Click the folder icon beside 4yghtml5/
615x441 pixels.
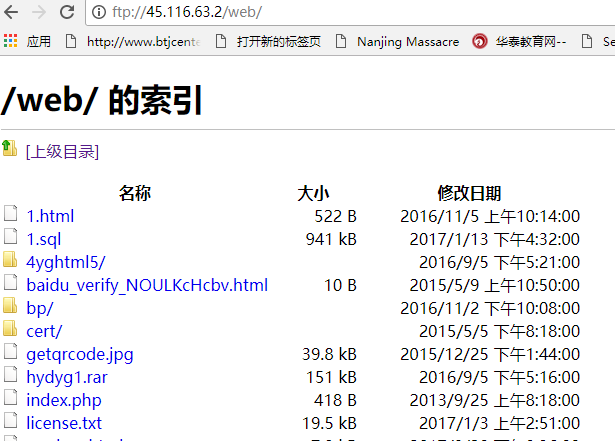click(10, 259)
